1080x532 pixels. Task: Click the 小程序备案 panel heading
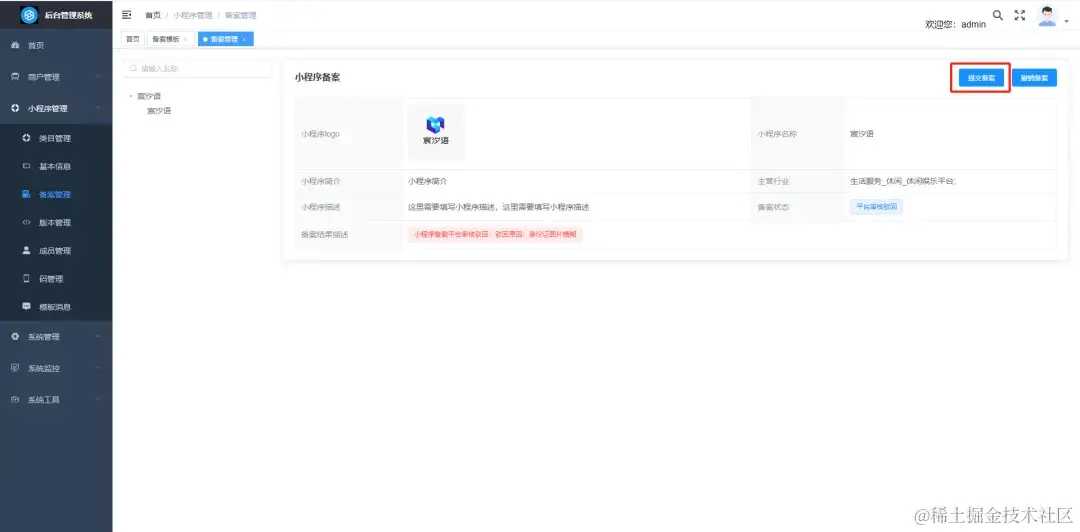(318, 78)
